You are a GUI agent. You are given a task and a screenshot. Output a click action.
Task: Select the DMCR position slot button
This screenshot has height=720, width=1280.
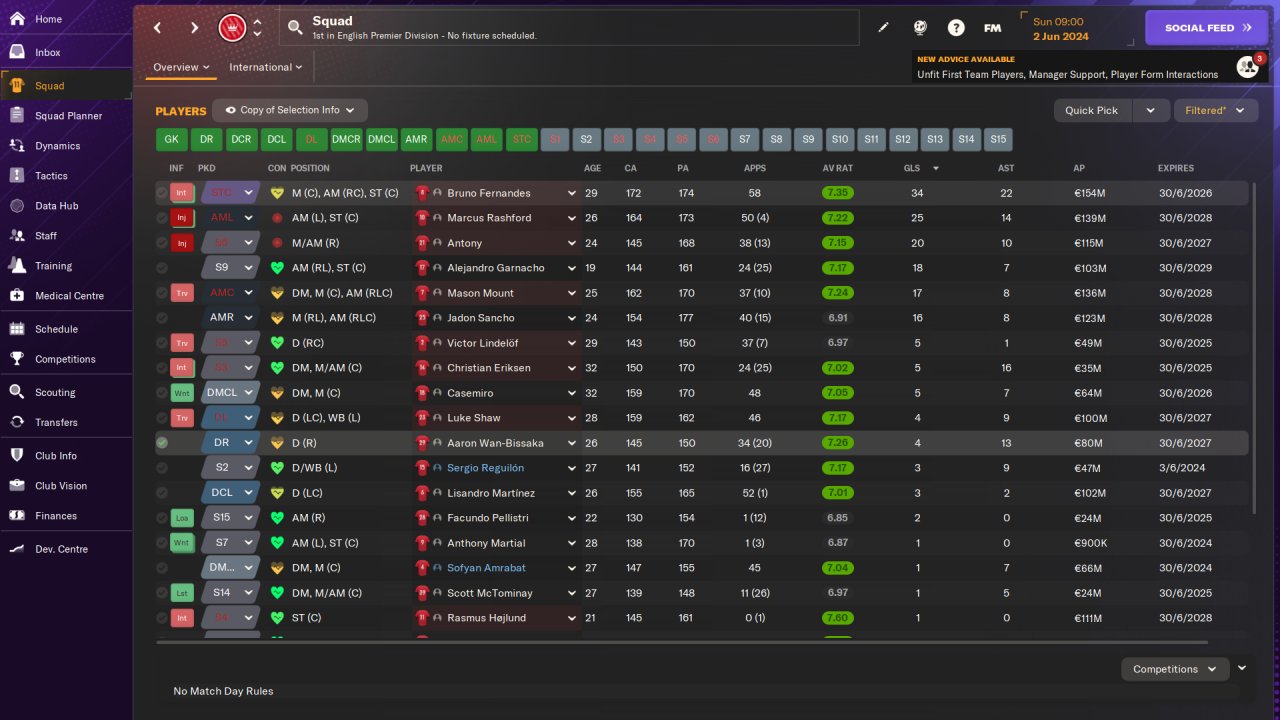pyautogui.click(x=346, y=140)
